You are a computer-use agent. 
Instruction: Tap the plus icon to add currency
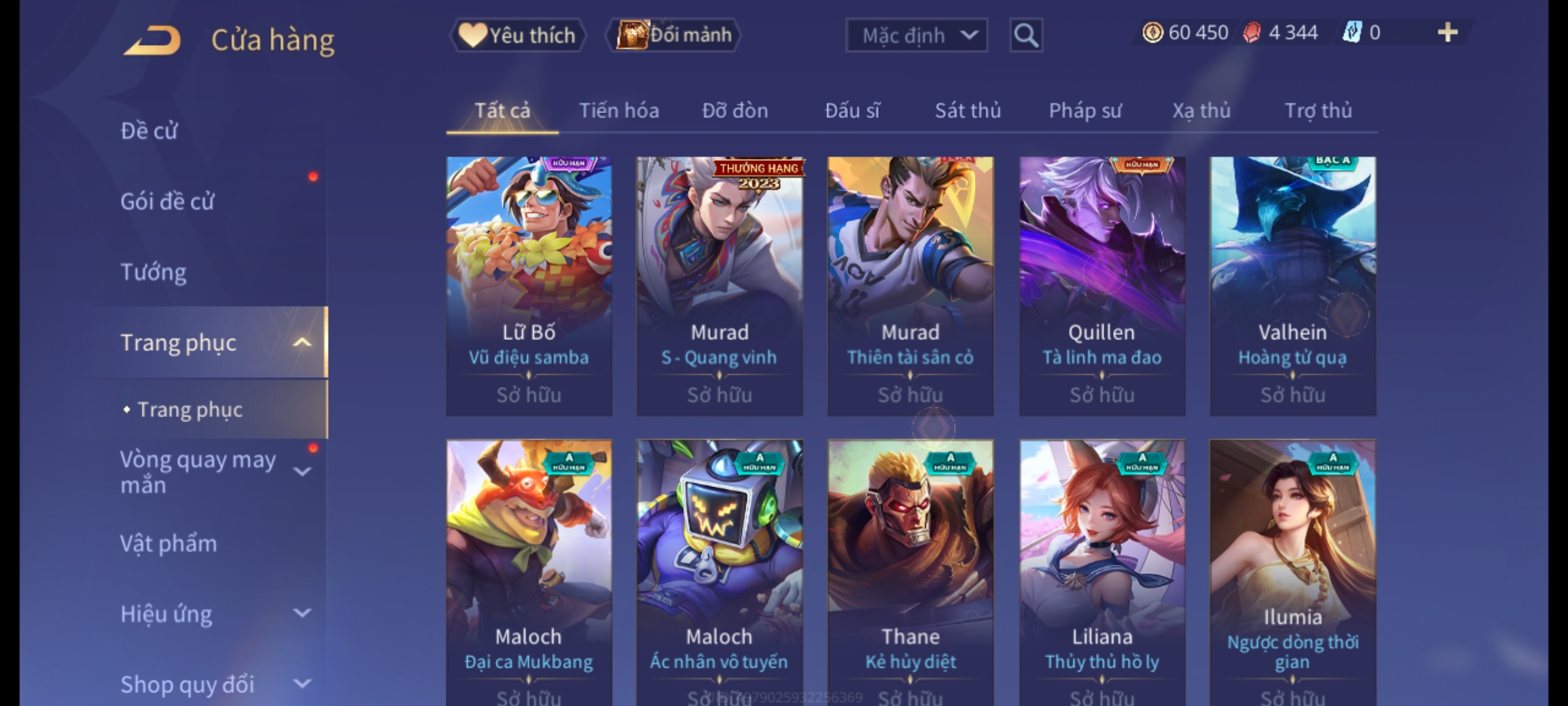click(1448, 33)
